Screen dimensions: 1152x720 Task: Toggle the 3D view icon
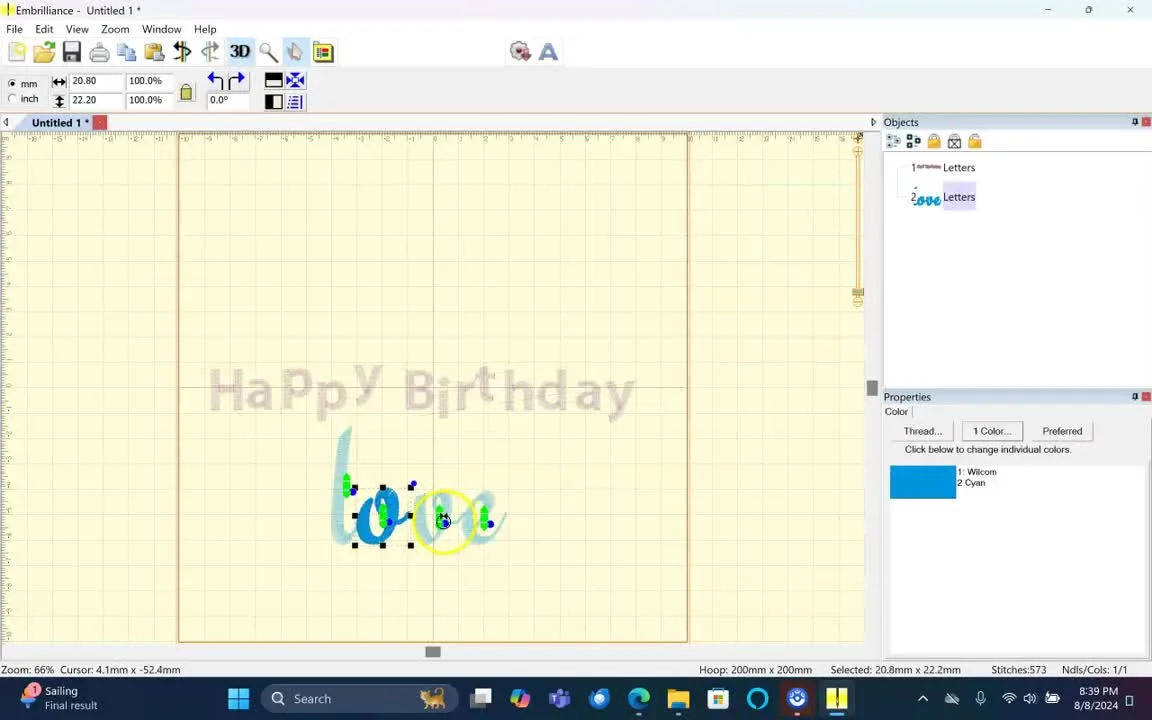(x=240, y=51)
